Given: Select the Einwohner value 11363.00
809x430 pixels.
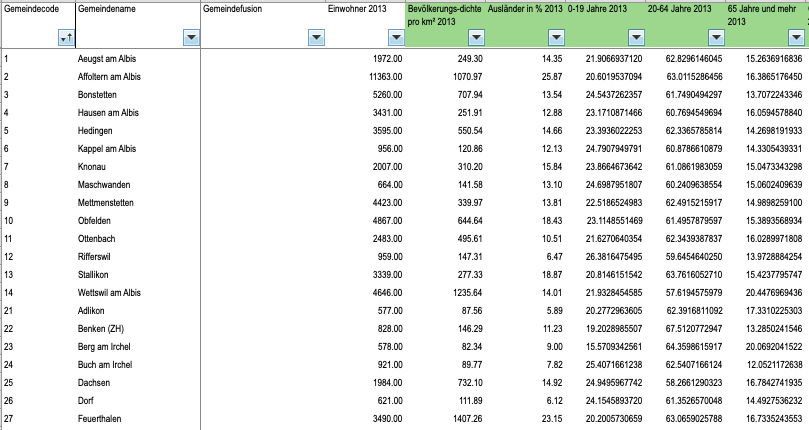Looking at the screenshot, I should [x=380, y=77].
